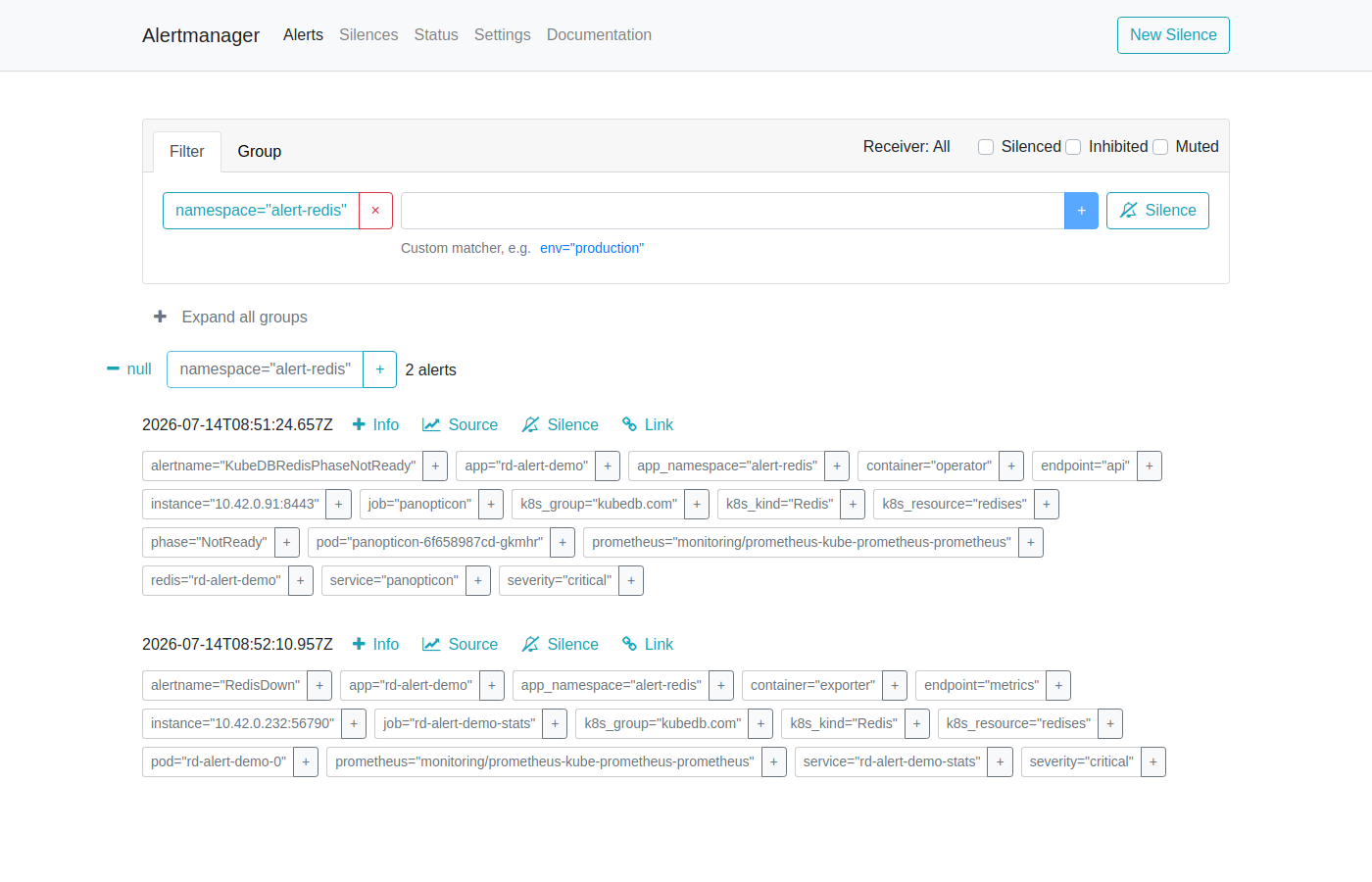Silence the KubeDBRedisPhaseNotReady alert
Screen dimensions: 1372x882
[560, 424]
